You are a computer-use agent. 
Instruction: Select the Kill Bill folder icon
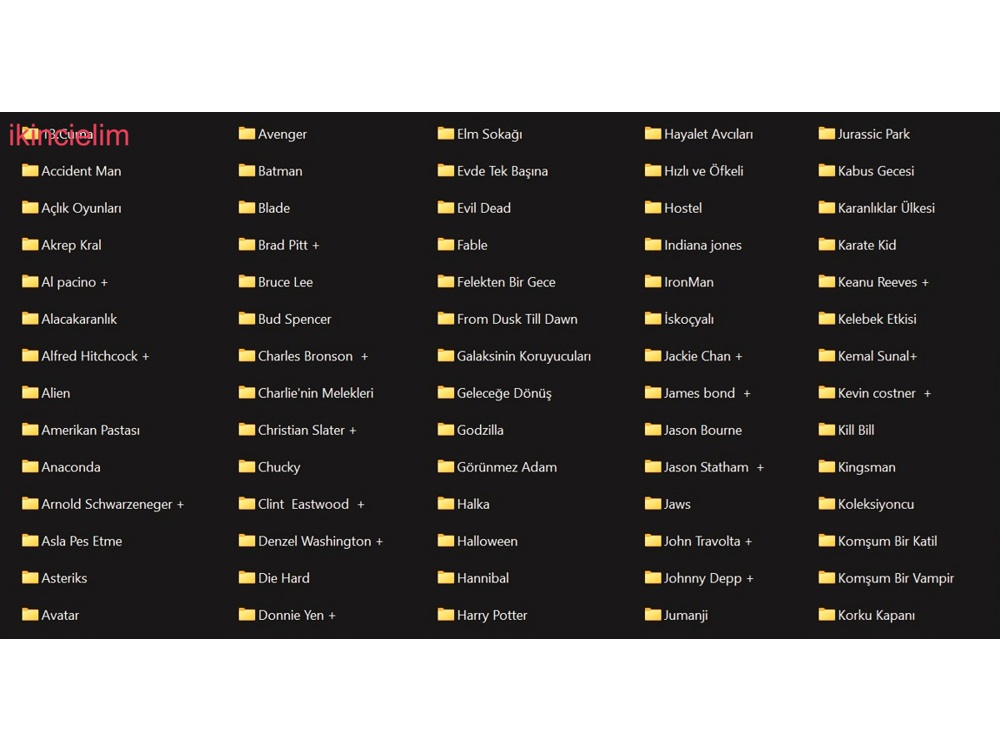coord(827,430)
